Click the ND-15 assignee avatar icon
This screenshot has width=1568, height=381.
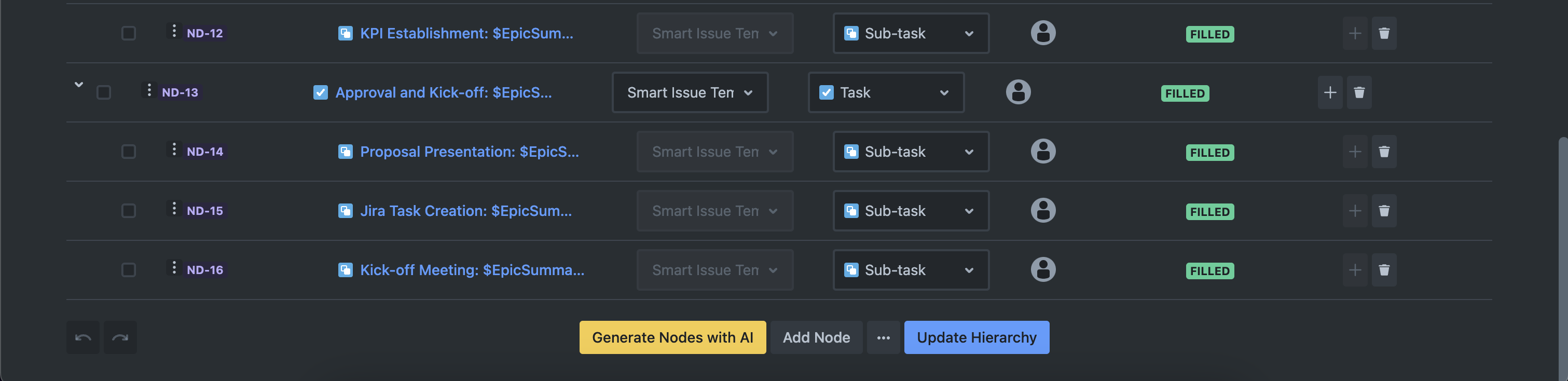tap(1043, 211)
